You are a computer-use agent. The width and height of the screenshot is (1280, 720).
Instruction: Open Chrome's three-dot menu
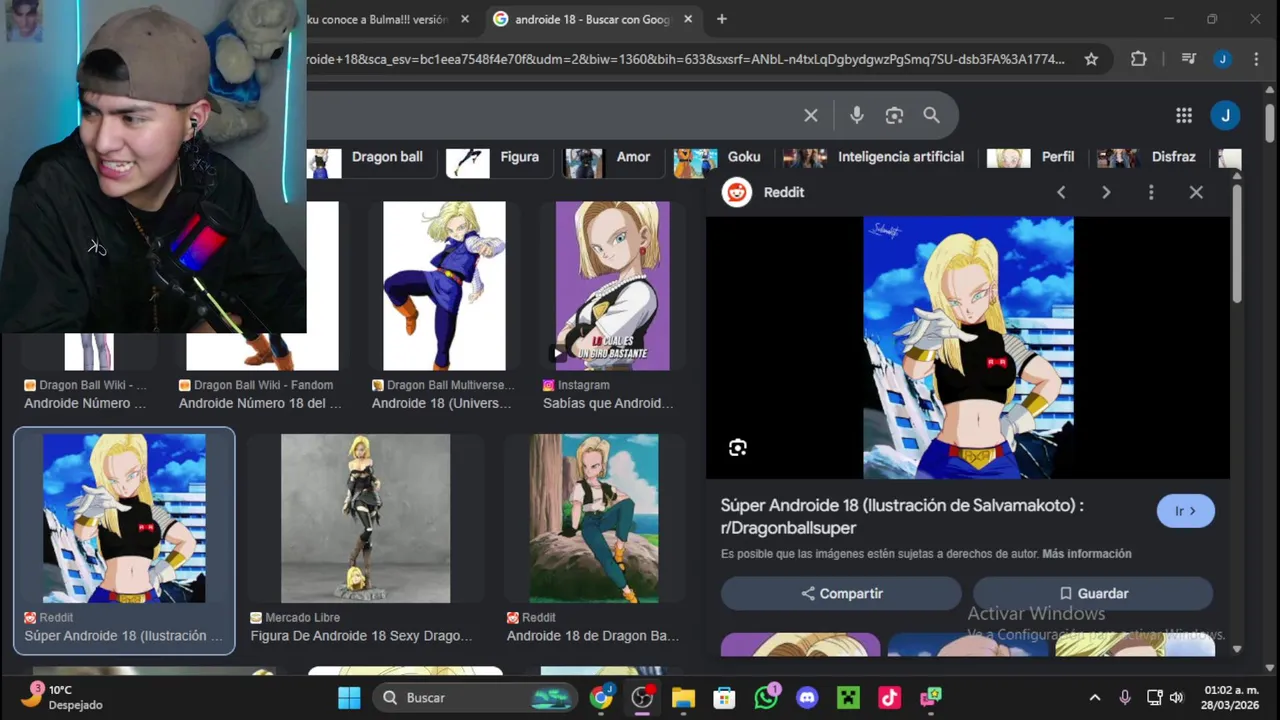click(1256, 59)
